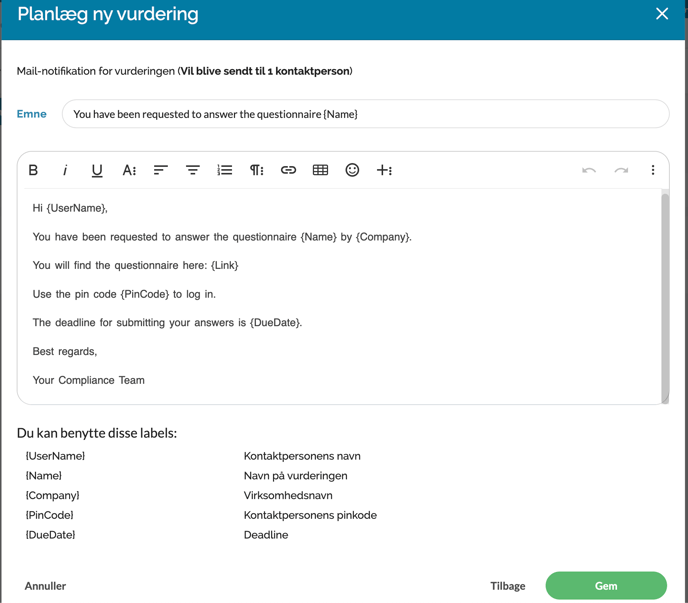Cancel with the Annuller button
Screen dimensions: 688x603
45,586
